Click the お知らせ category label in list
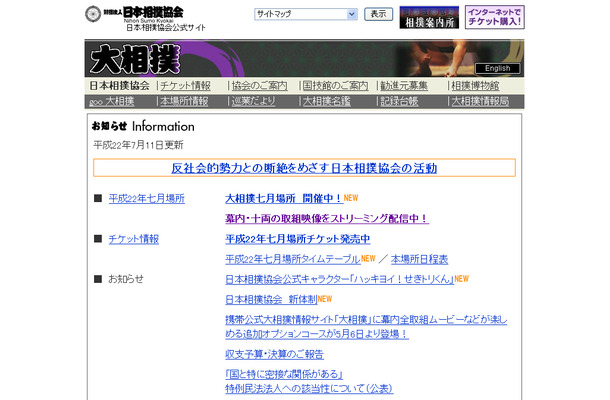Screen dimensions: 610x400 click(126, 279)
